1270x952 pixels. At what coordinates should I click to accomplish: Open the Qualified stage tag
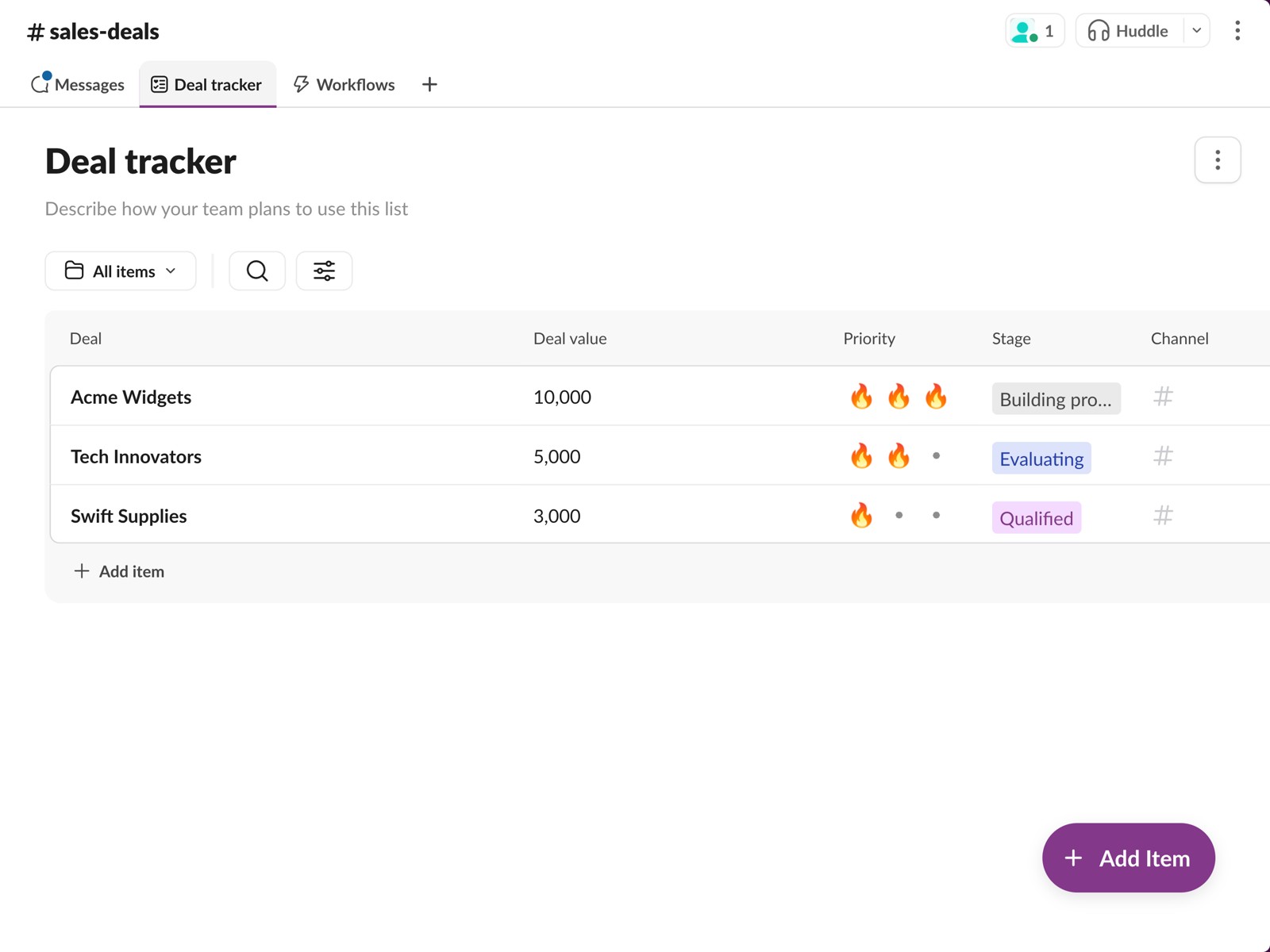tap(1036, 517)
